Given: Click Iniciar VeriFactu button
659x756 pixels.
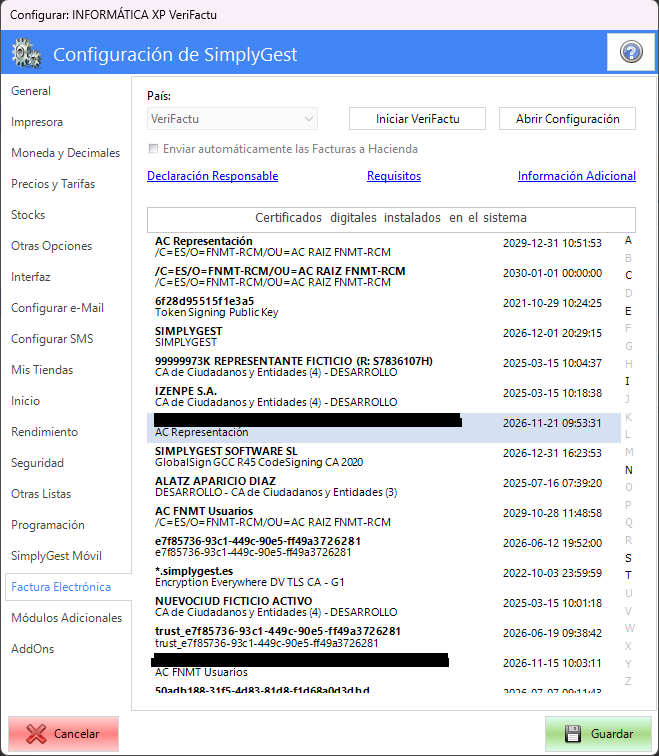Looking at the screenshot, I should point(417,119).
